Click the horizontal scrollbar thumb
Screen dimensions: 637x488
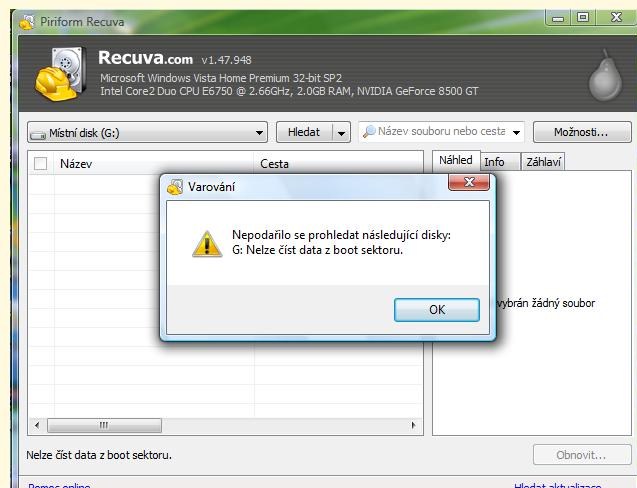point(104,425)
